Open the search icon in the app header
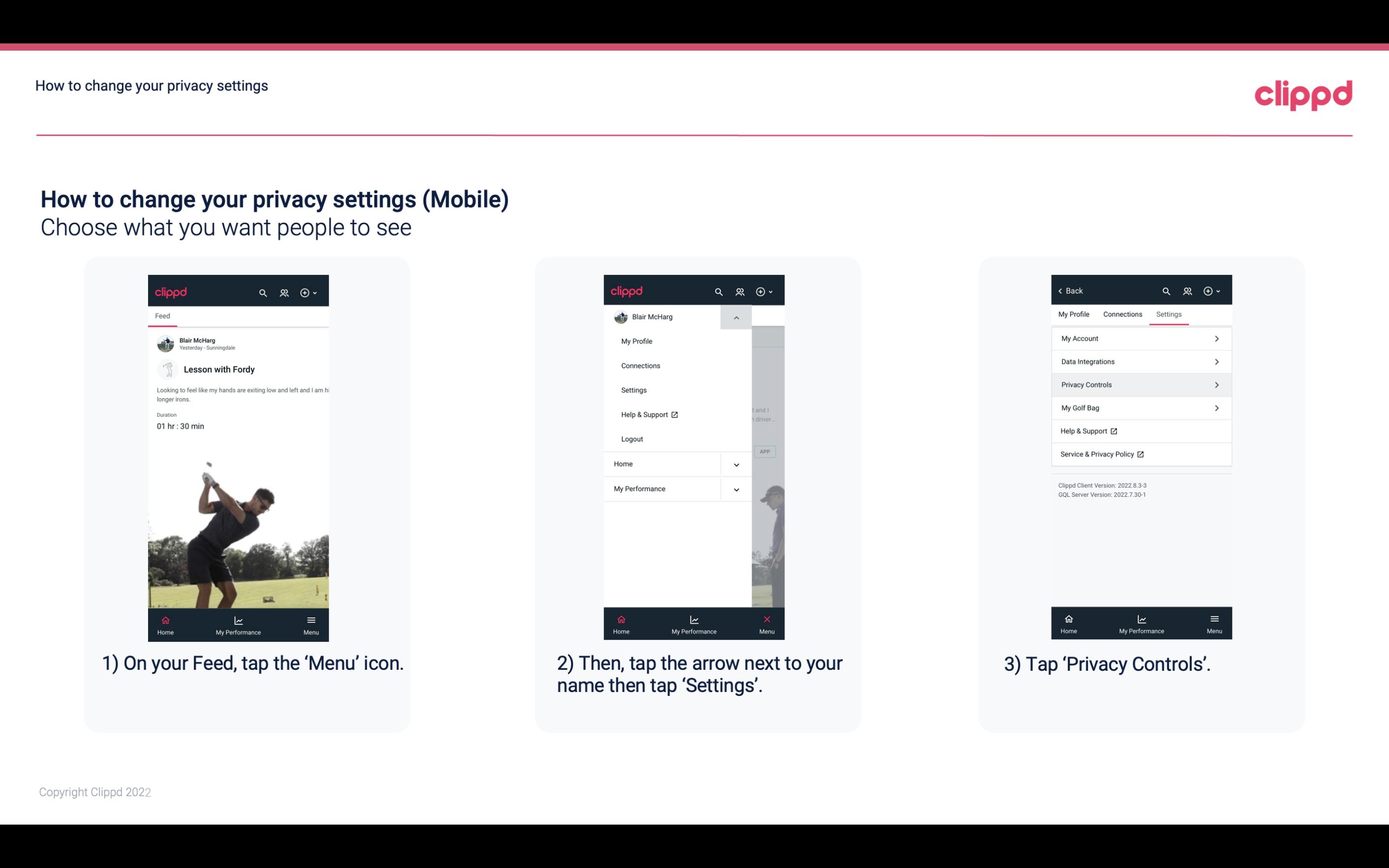Viewport: 1389px width, 868px height. [264, 291]
